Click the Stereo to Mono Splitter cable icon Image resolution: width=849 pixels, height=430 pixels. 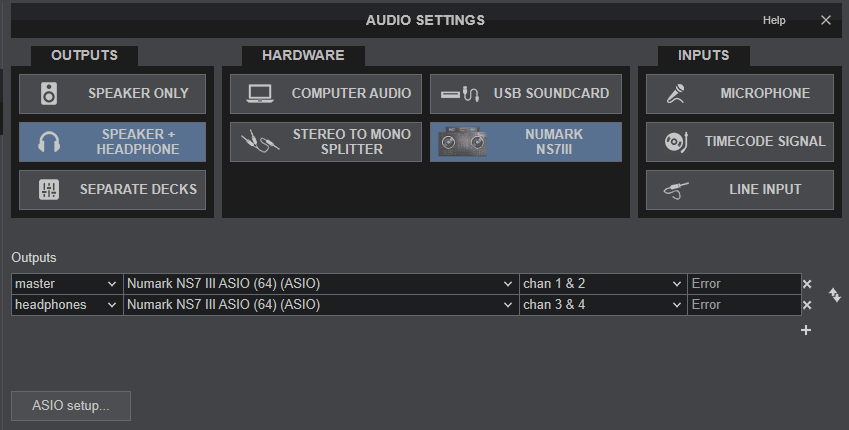tap(260, 142)
